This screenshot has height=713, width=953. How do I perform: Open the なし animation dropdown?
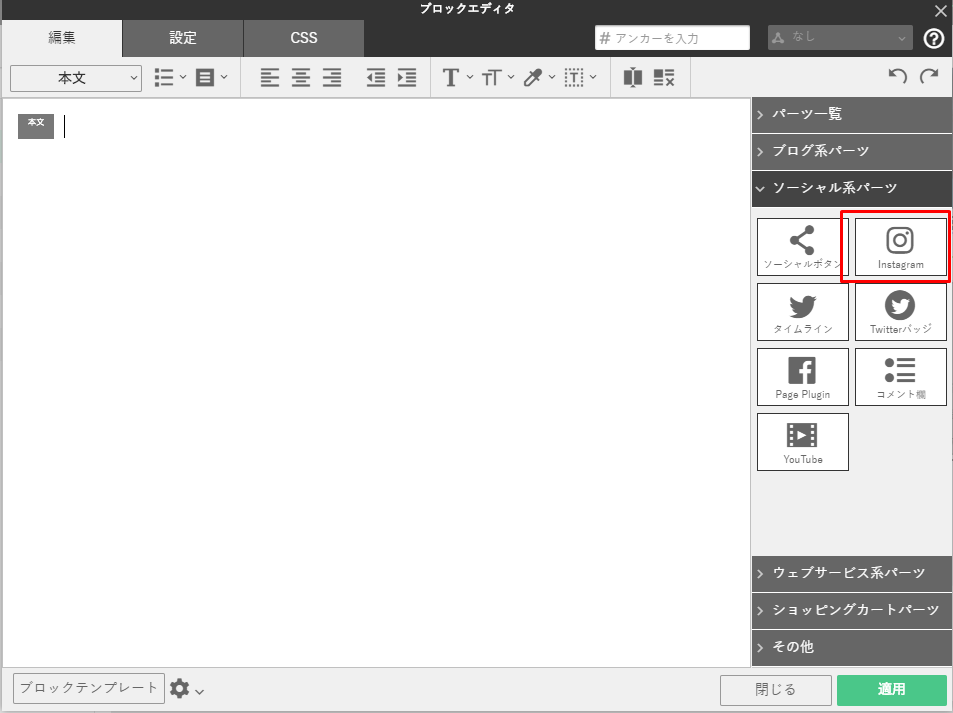(840, 38)
